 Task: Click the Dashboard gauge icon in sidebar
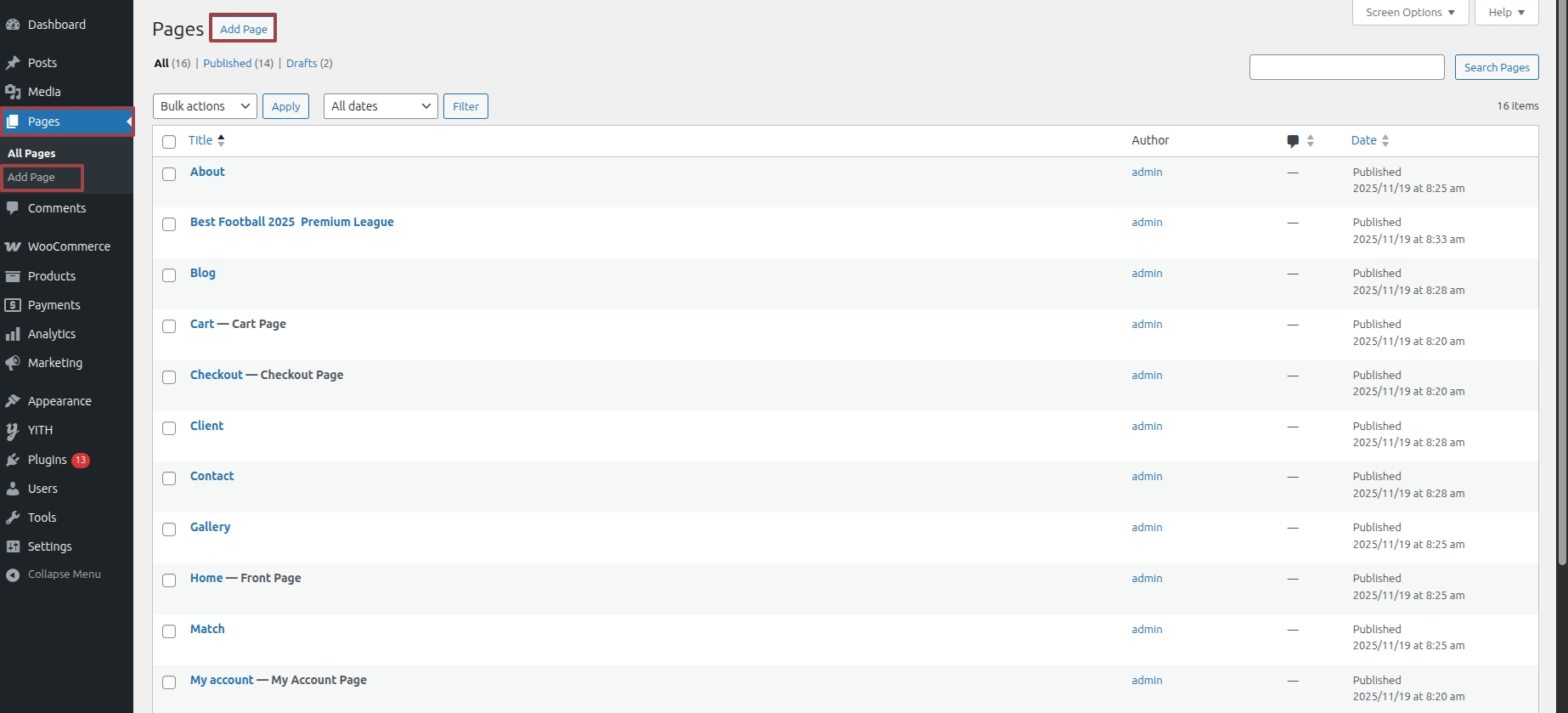[x=13, y=25]
